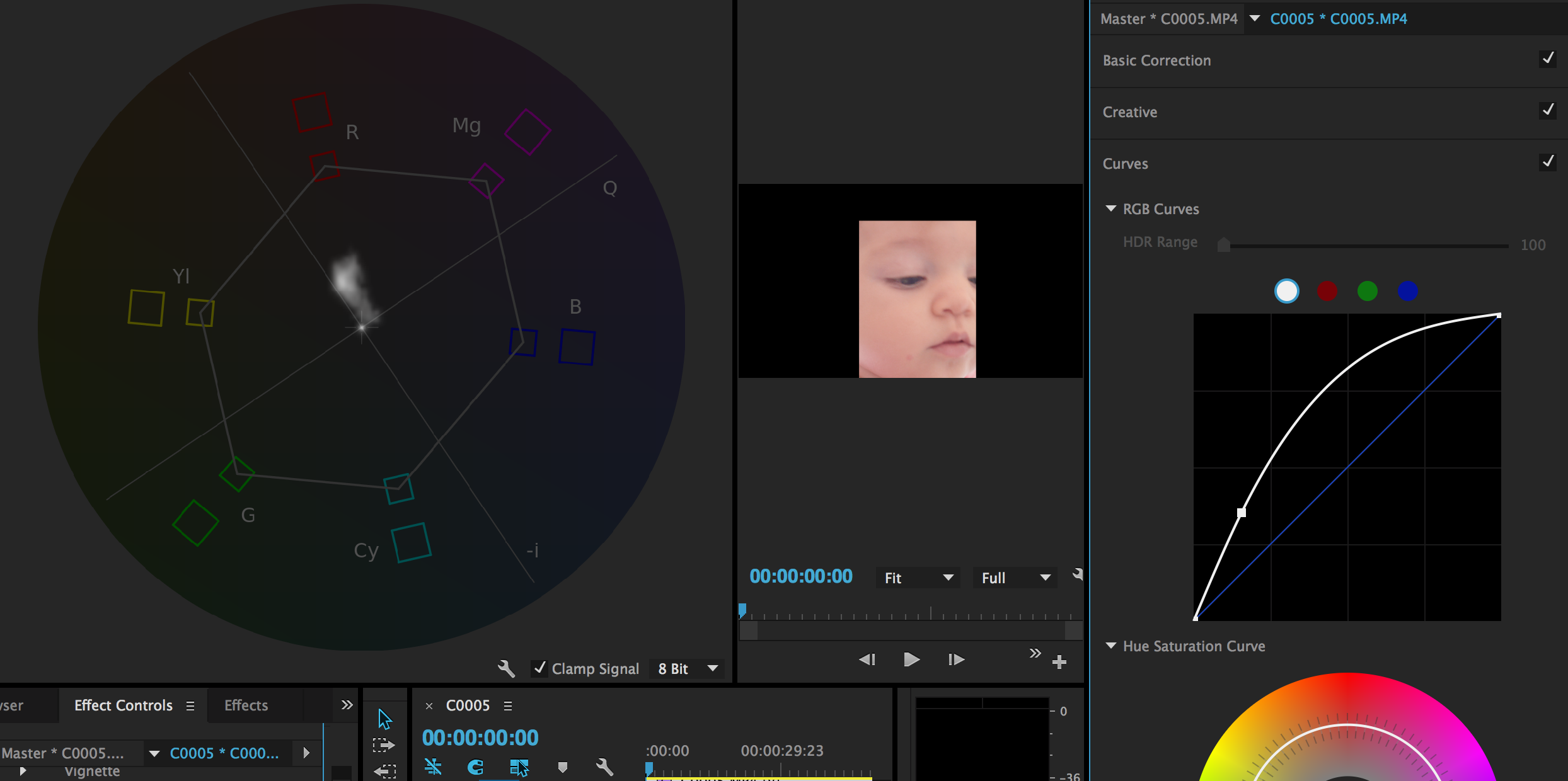The width and height of the screenshot is (1568, 781).
Task: Open the Fit zoom level dropdown
Action: coord(918,578)
